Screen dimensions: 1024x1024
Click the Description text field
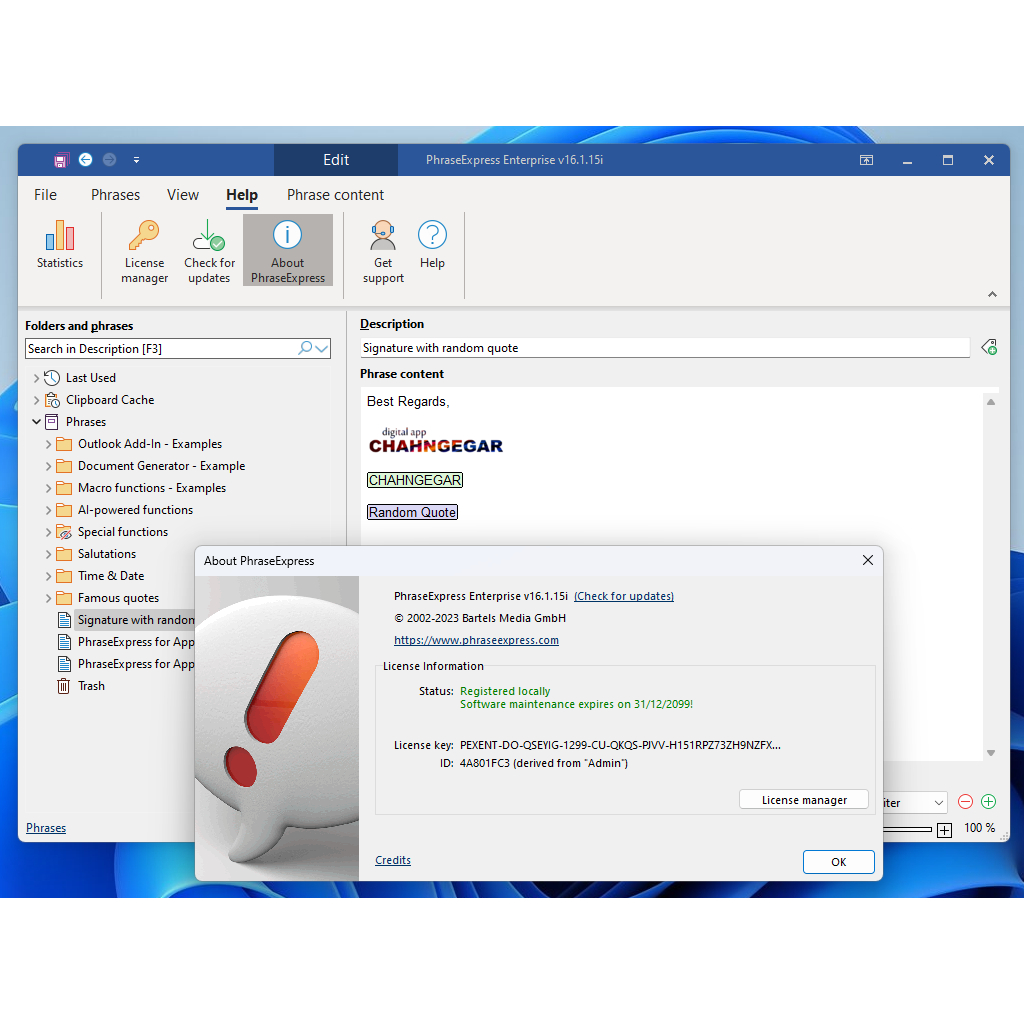[664, 348]
